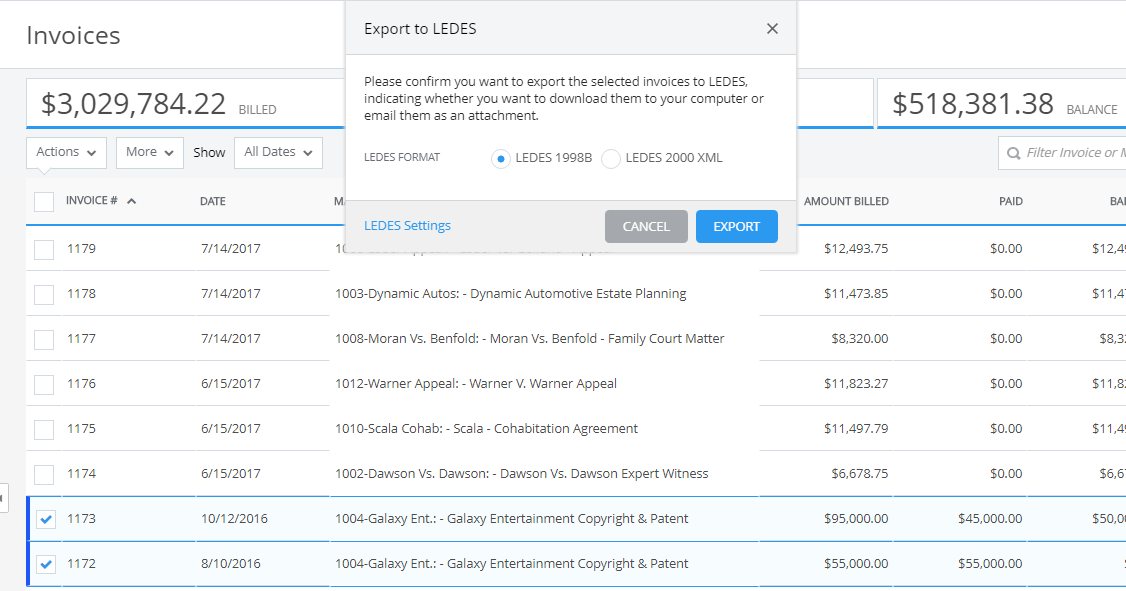Close the Export to LEDES dialog
The image size is (1126, 591).
point(772,29)
